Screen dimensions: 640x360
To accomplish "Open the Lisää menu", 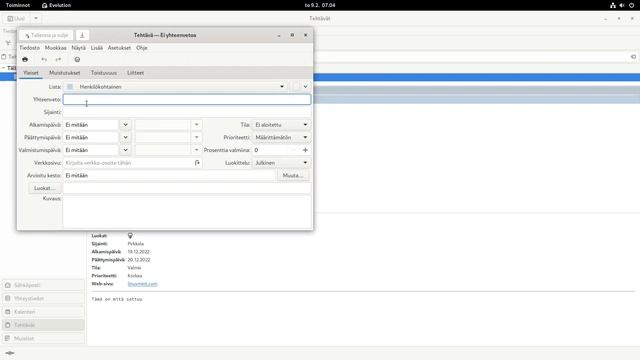I will (97, 48).
